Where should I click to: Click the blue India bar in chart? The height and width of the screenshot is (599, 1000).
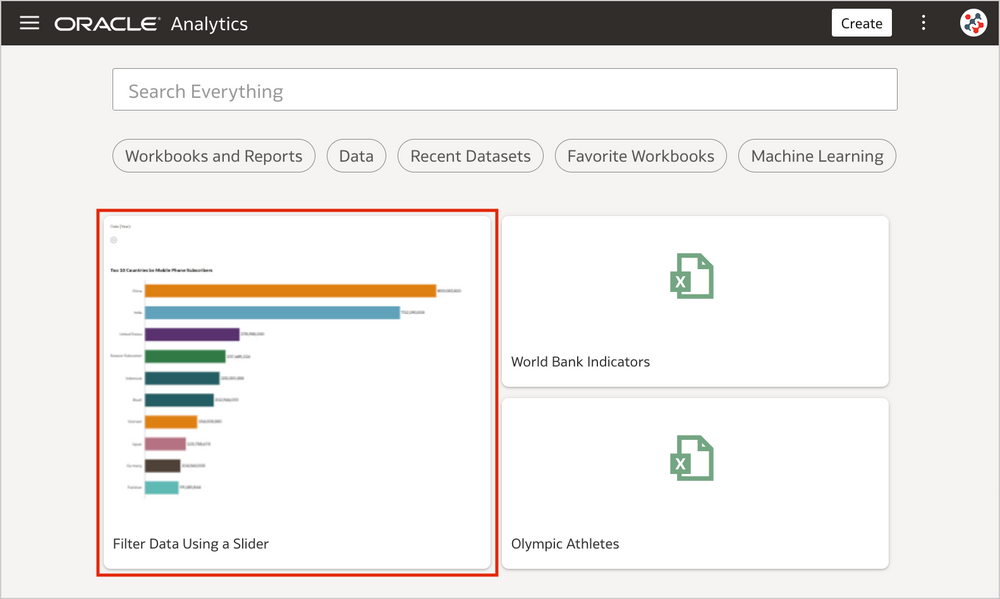click(272, 313)
